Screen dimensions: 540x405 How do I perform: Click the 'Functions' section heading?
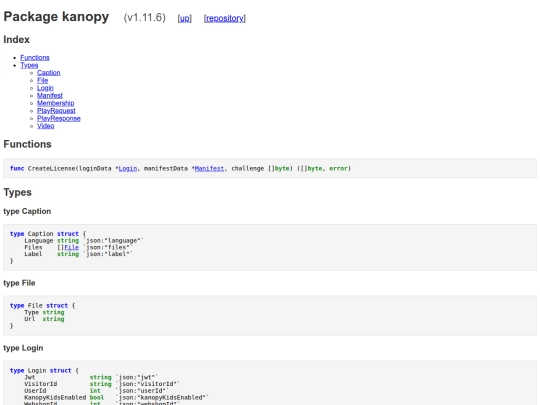point(27,144)
